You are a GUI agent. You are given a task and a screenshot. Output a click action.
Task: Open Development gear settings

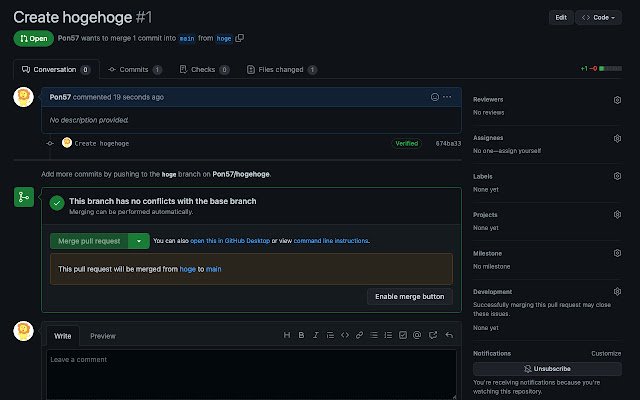click(x=617, y=291)
